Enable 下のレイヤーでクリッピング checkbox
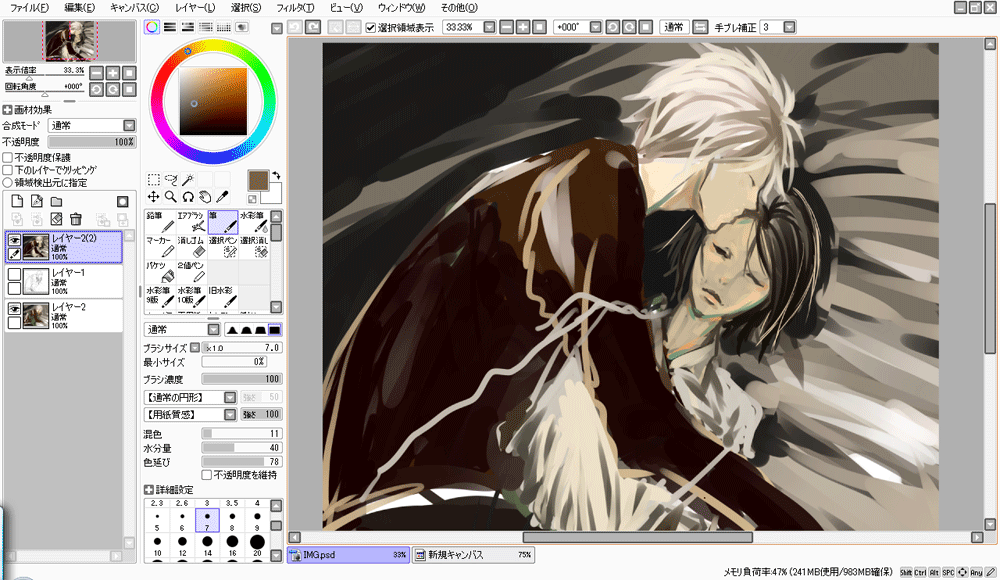The image size is (1000, 580). tap(8, 170)
